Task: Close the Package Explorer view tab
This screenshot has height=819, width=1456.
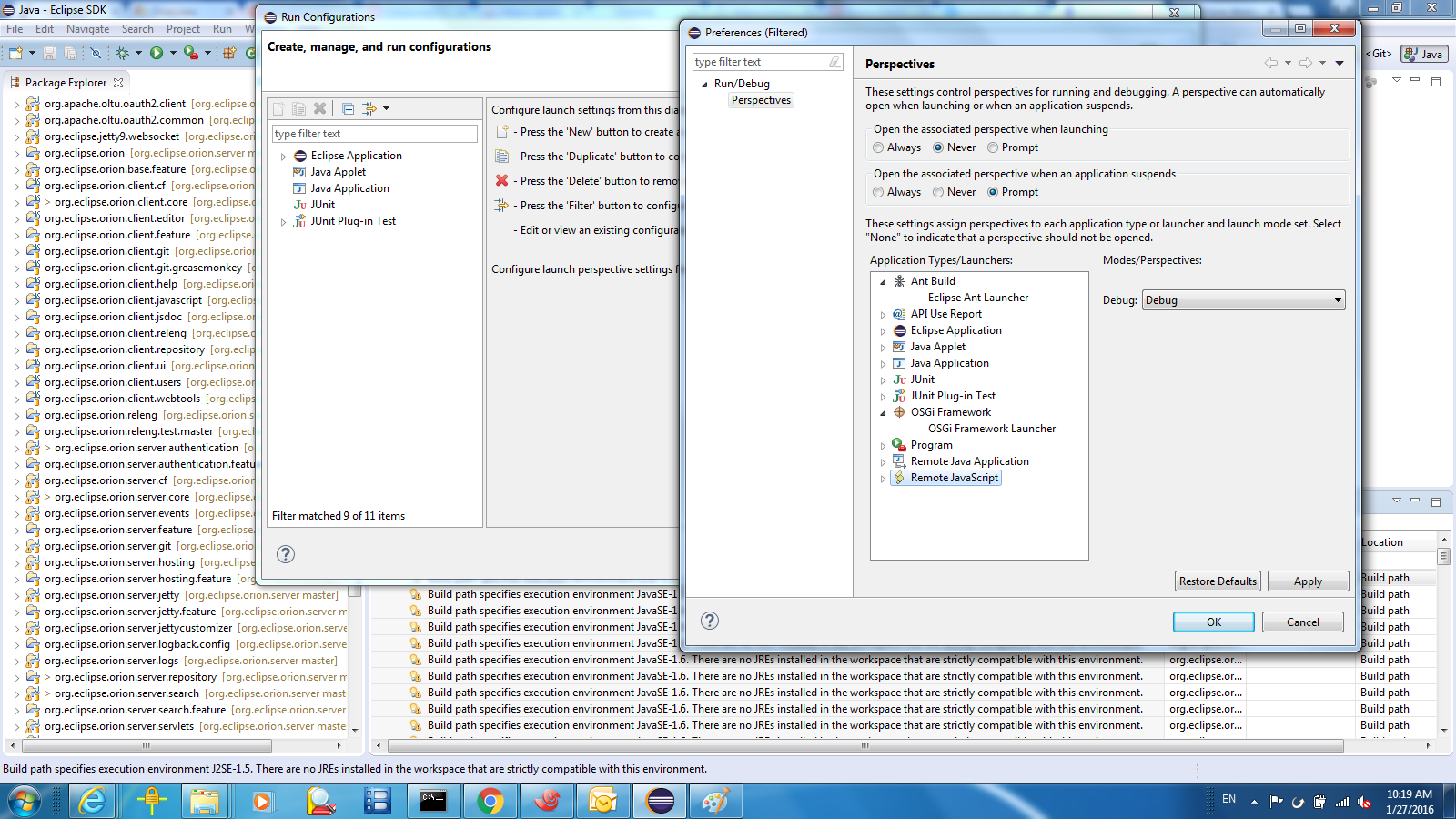Action: pyautogui.click(x=118, y=82)
